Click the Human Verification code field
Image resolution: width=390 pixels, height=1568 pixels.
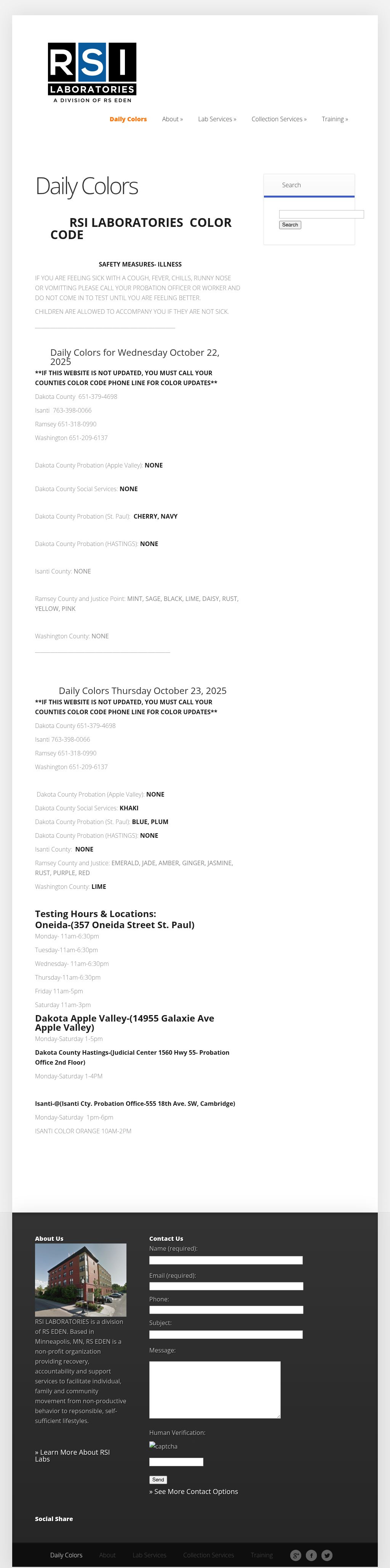[176, 1462]
